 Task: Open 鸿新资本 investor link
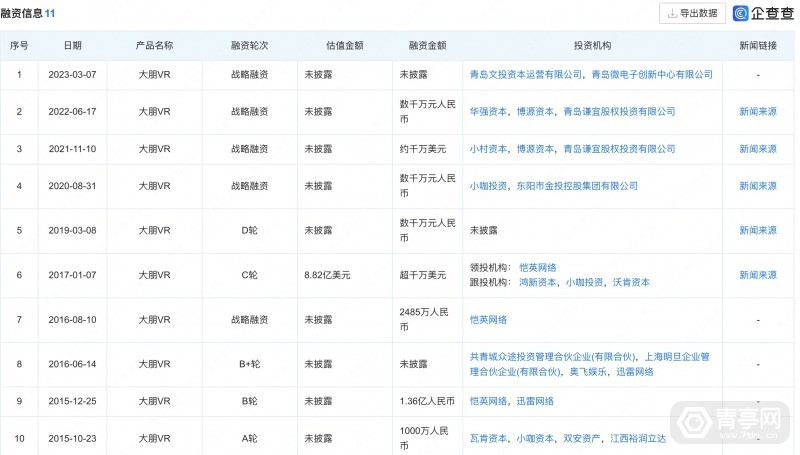pos(538,283)
